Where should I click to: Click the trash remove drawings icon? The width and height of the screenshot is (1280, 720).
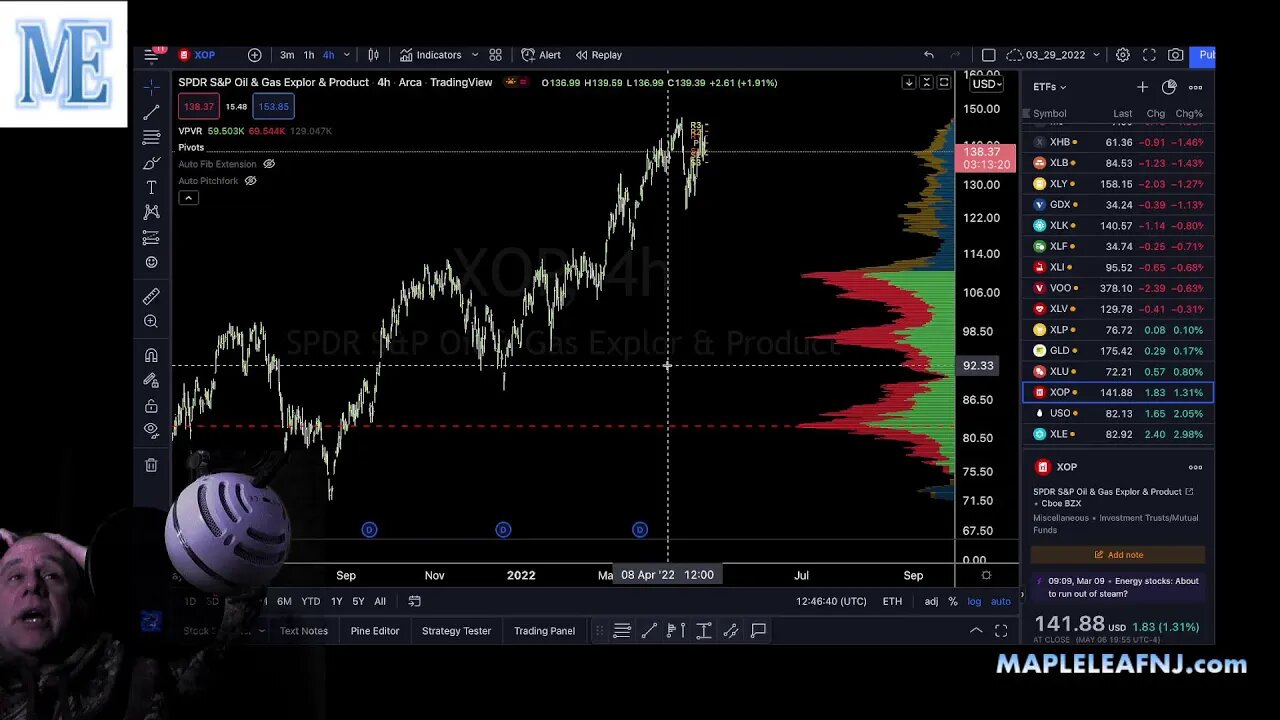[x=151, y=465]
